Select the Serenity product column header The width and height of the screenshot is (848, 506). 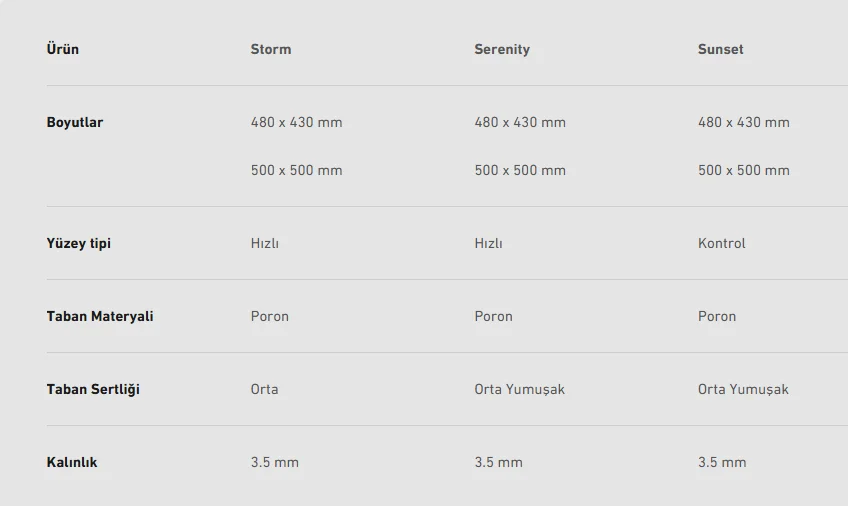(x=502, y=49)
